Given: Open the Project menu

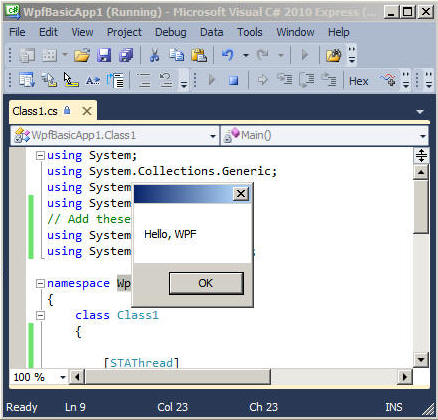Looking at the screenshot, I should (124, 32).
